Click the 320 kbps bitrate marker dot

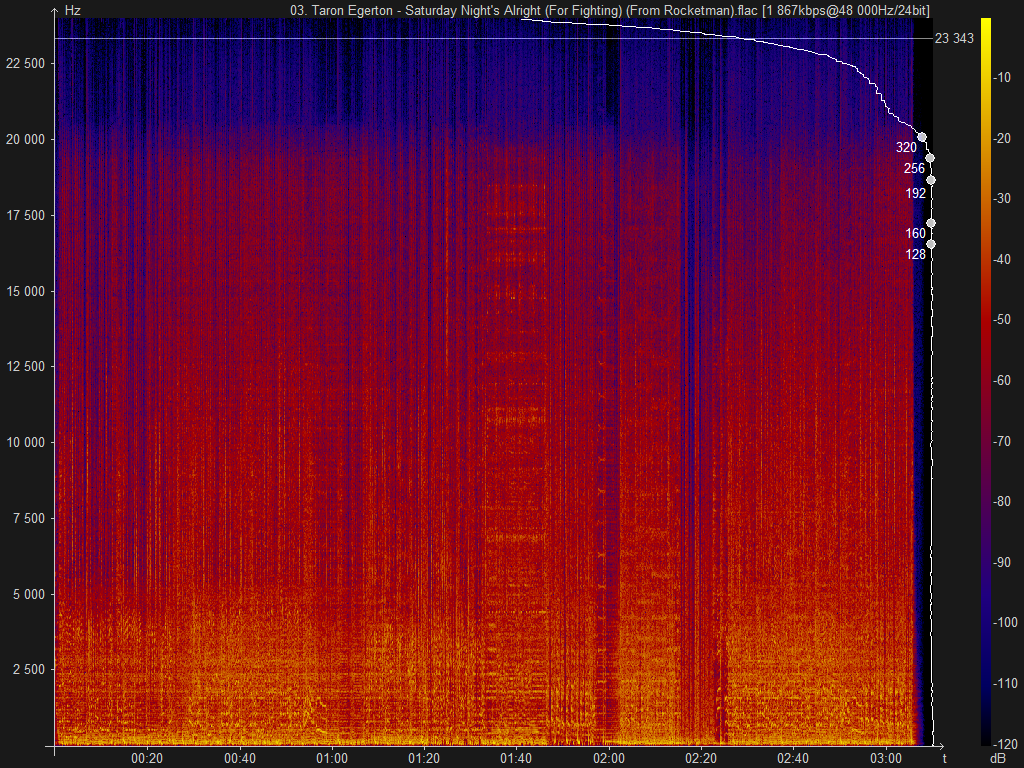(921, 137)
